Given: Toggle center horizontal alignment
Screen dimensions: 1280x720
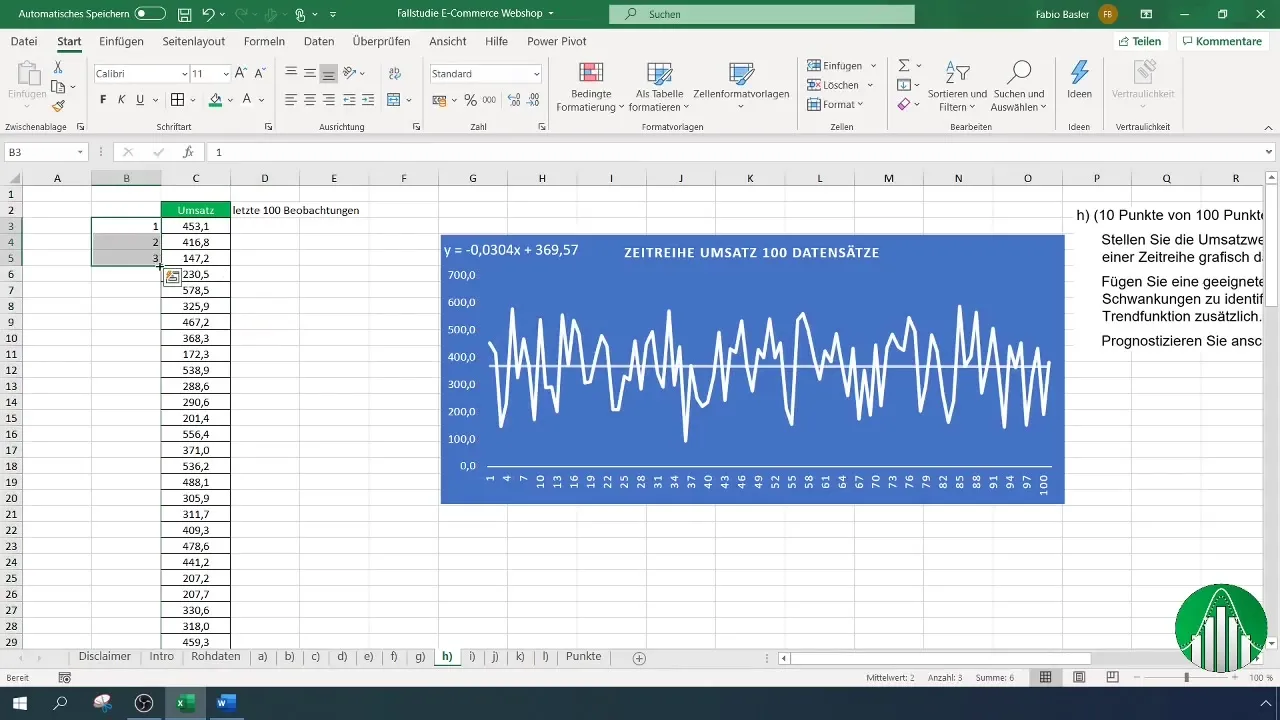Looking at the screenshot, I should [310, 100].
